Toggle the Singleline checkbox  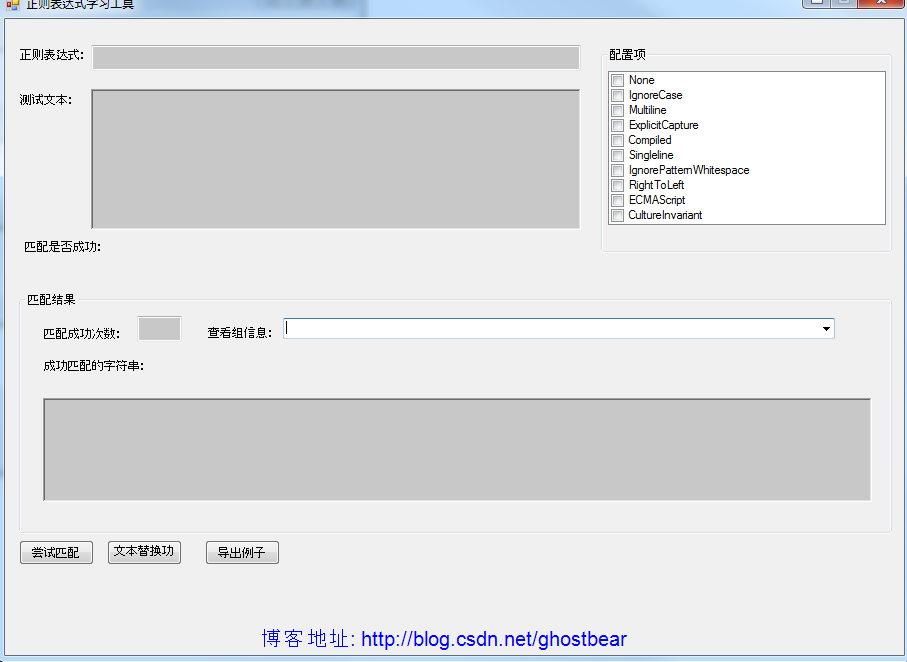(x=617, y=156)
